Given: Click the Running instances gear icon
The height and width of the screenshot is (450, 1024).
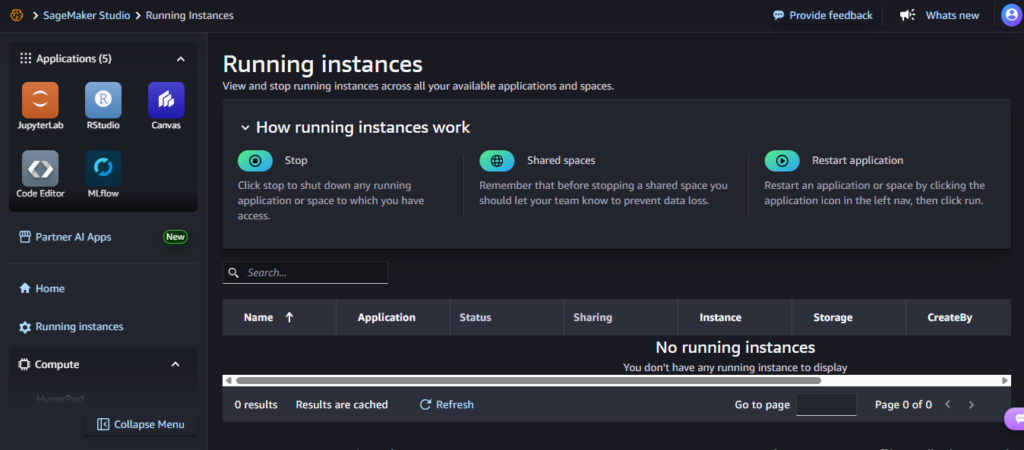Looking at the screenshot, I should [25, 327].
